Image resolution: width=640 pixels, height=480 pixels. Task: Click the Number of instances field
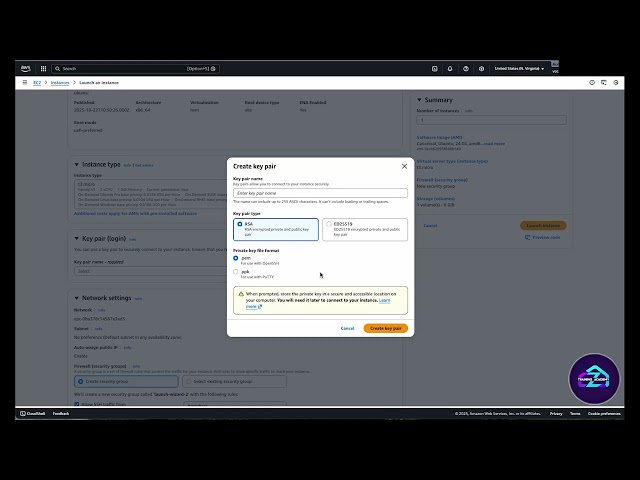[491, 120]
